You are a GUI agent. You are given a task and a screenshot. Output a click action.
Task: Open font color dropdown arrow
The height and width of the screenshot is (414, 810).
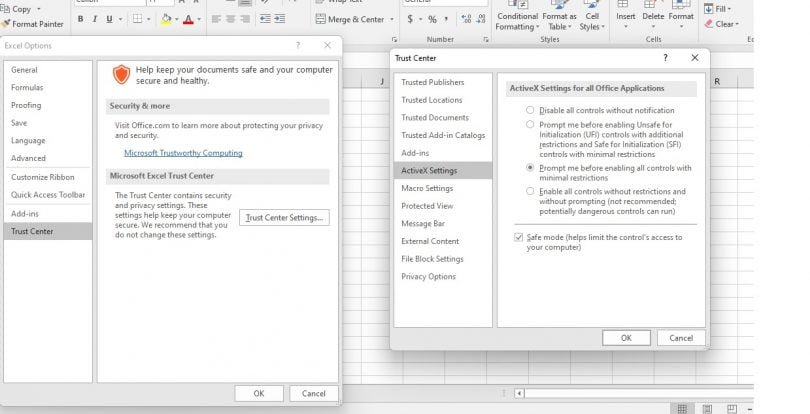(x=199, y=19)
